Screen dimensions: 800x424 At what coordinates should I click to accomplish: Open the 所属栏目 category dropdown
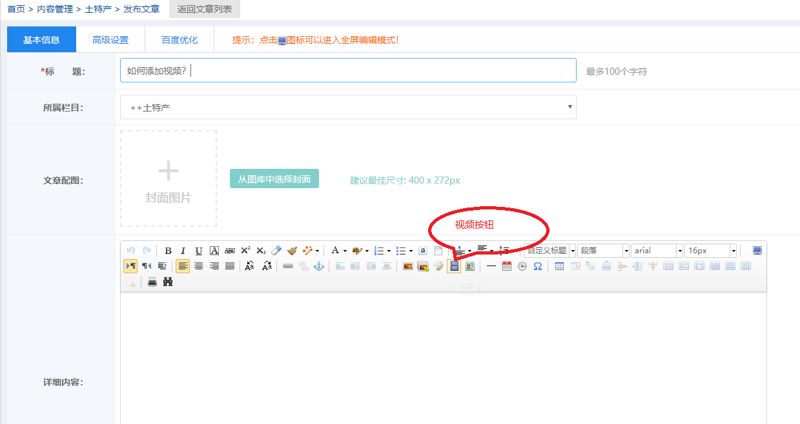(x=348, y=106)
